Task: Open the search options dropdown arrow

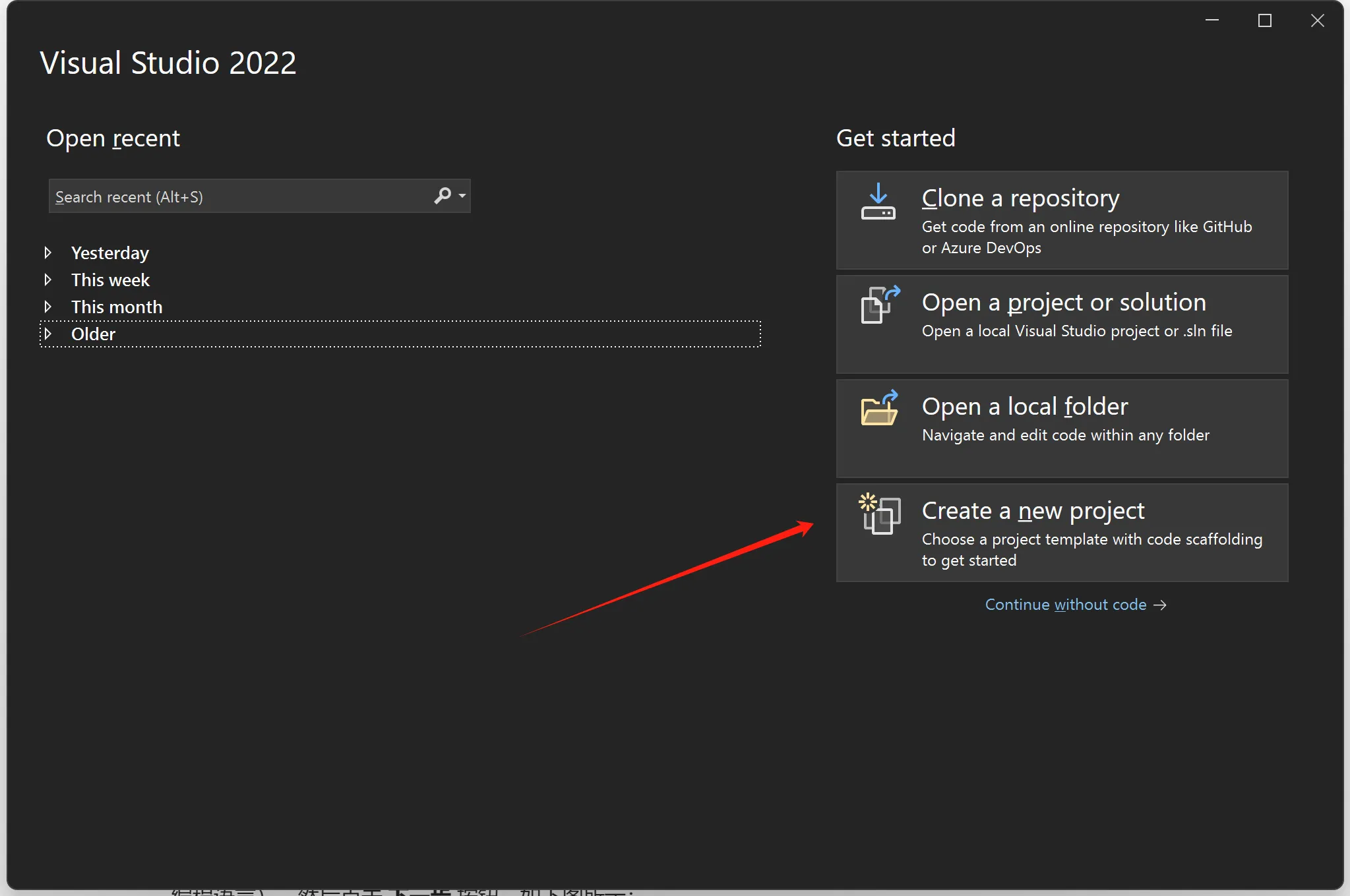Action: click(x=462, y=196)
